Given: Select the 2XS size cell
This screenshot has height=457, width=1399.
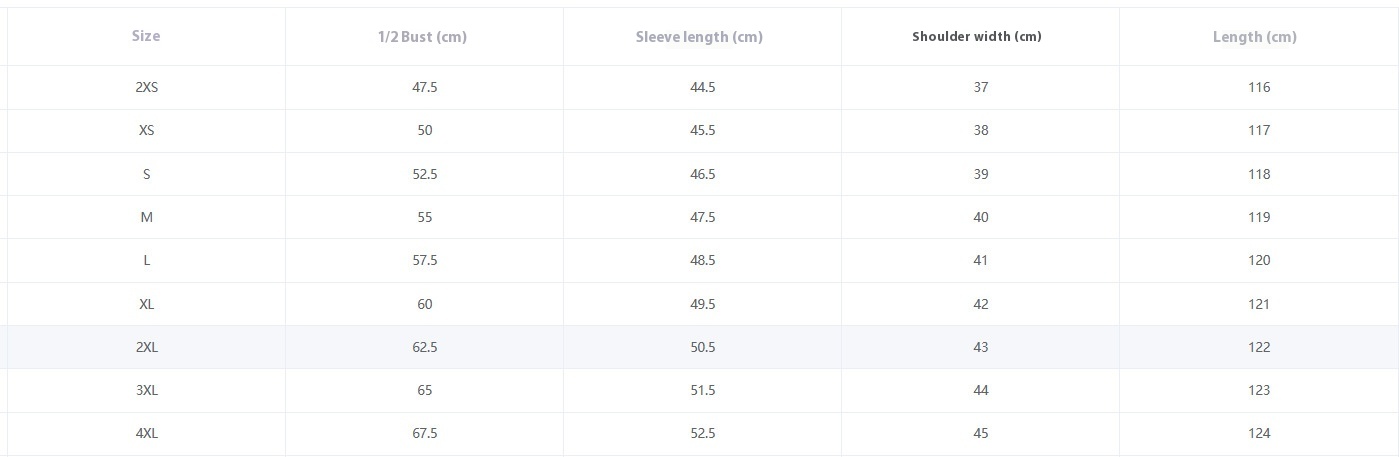Looking at the screenshot, I should pyautogui.click(x=147, y=87).
